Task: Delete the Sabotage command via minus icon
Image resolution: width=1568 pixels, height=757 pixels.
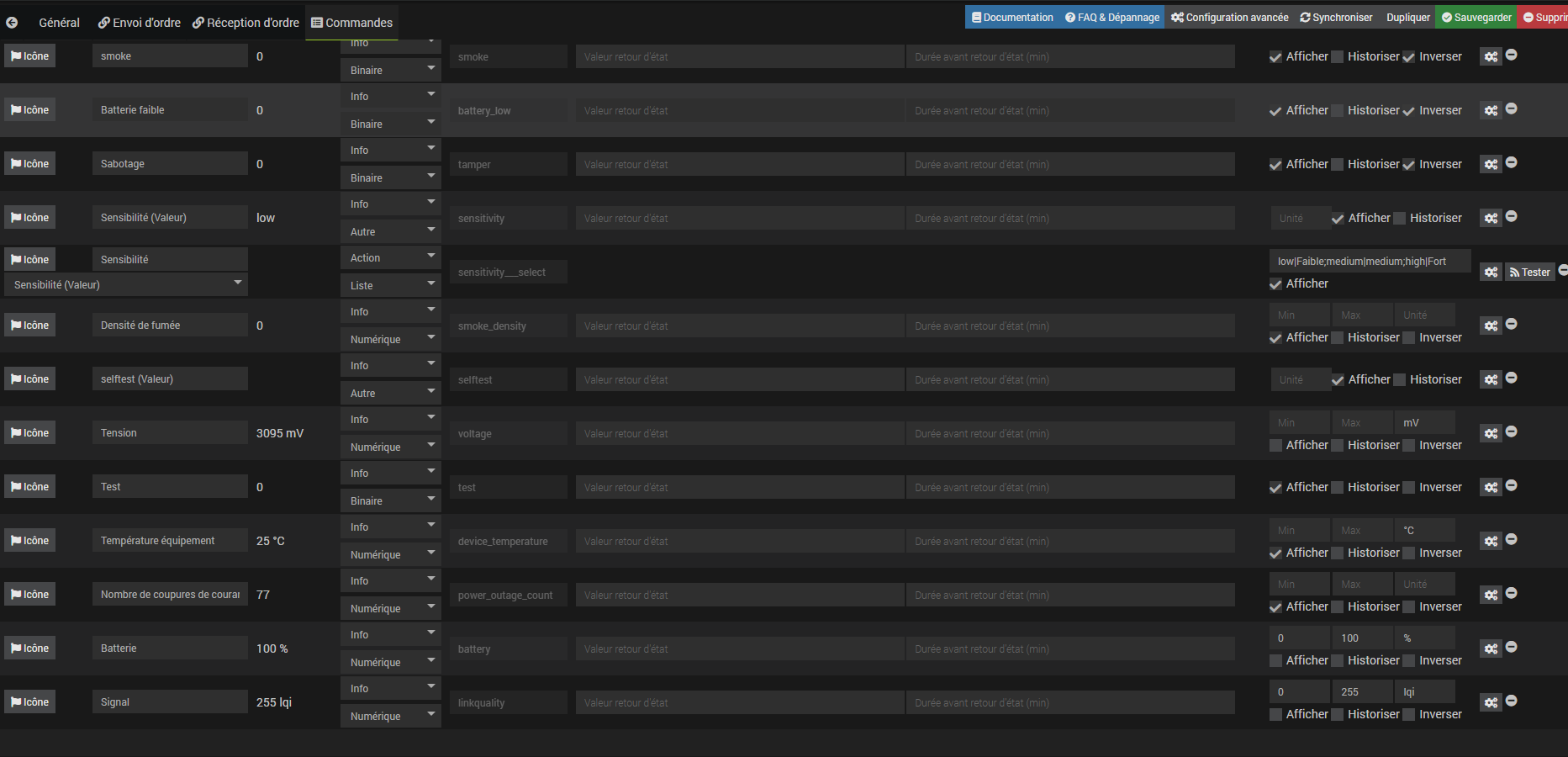Action: 1512,162
